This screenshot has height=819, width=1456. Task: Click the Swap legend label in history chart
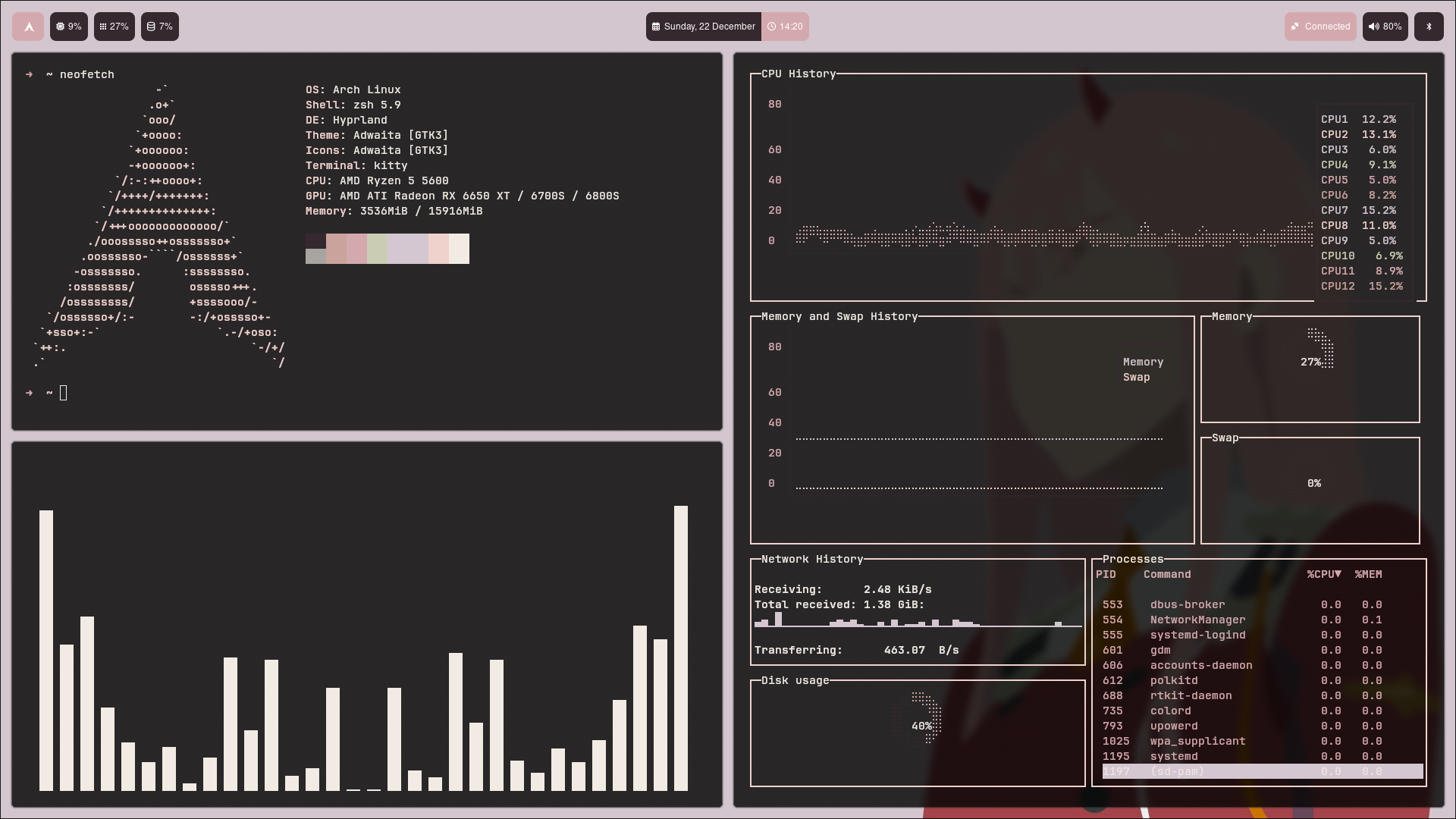[1137, 378]
